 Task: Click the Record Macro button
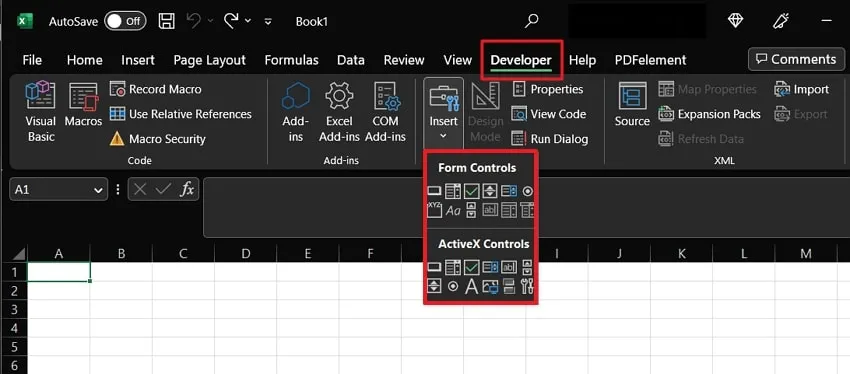click(156, 89)
